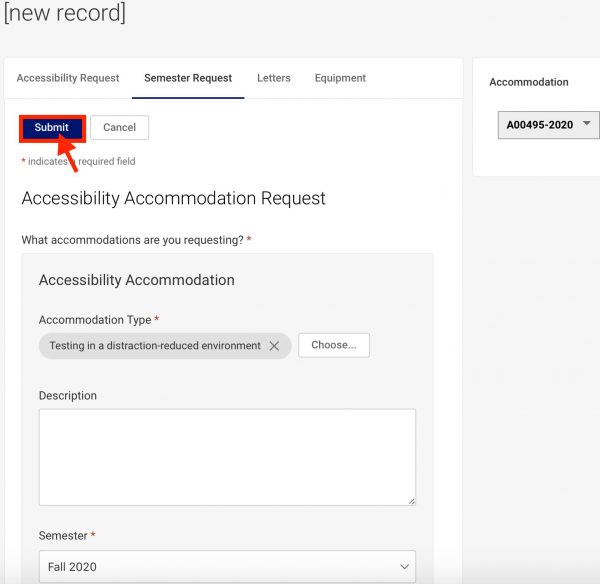Click the Semester field label
Image resolution: width=600 pixels, height=584 pixels.
point(63,535)
